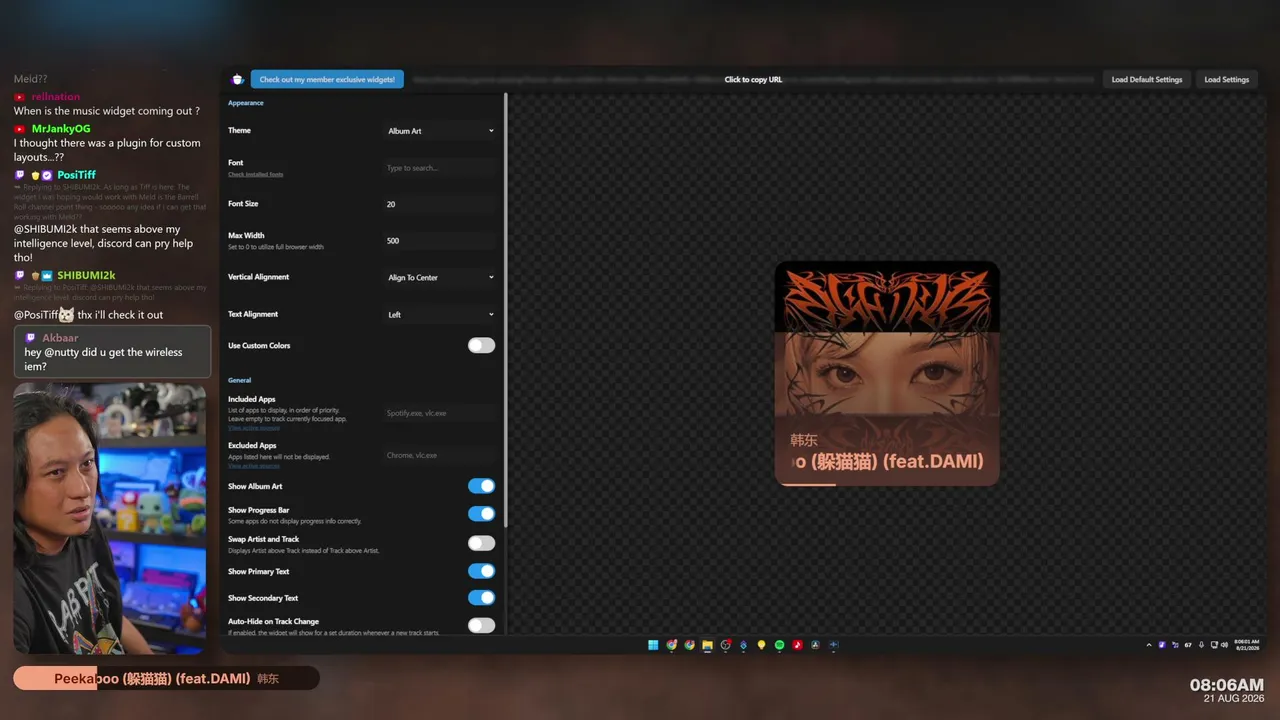1280x720 pixels.
Task: Click to copy the widget URL
Action: [x=753, y=79]
